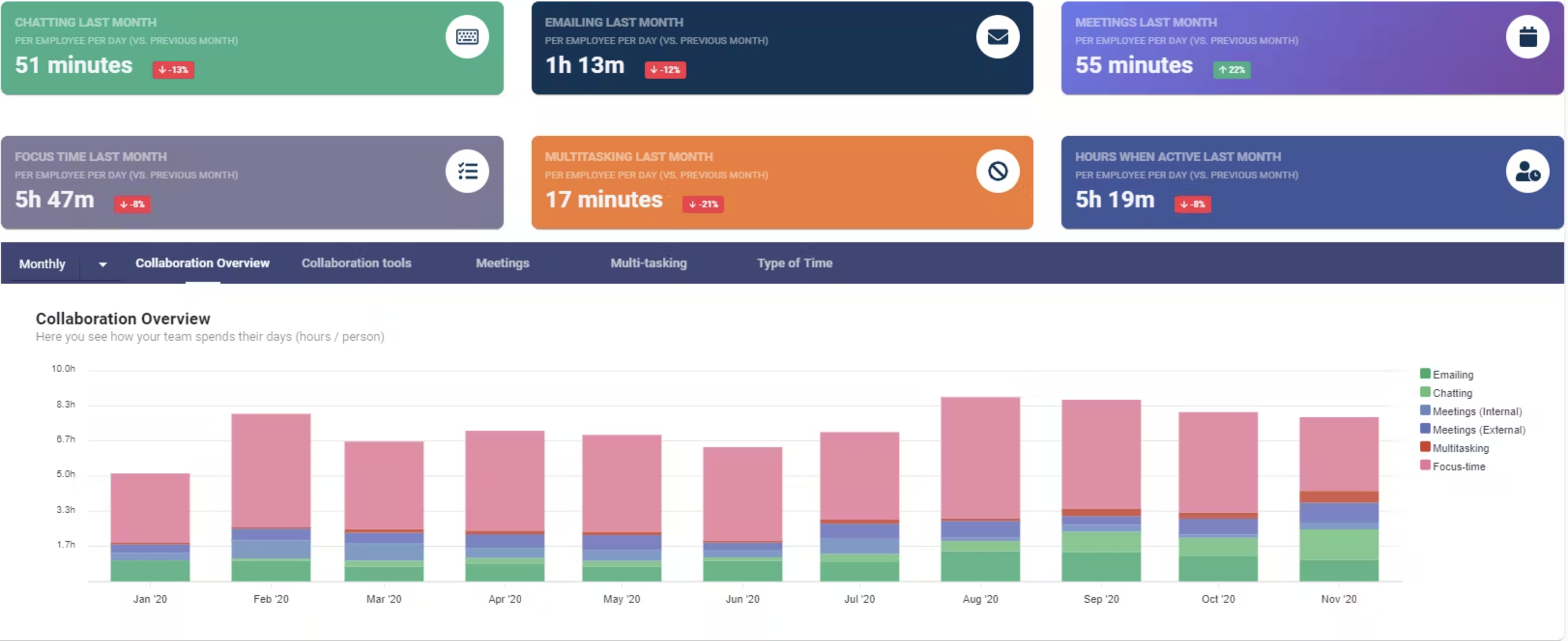
Task: Click the Meetings (External) legend label
Action: point(1478,430)
